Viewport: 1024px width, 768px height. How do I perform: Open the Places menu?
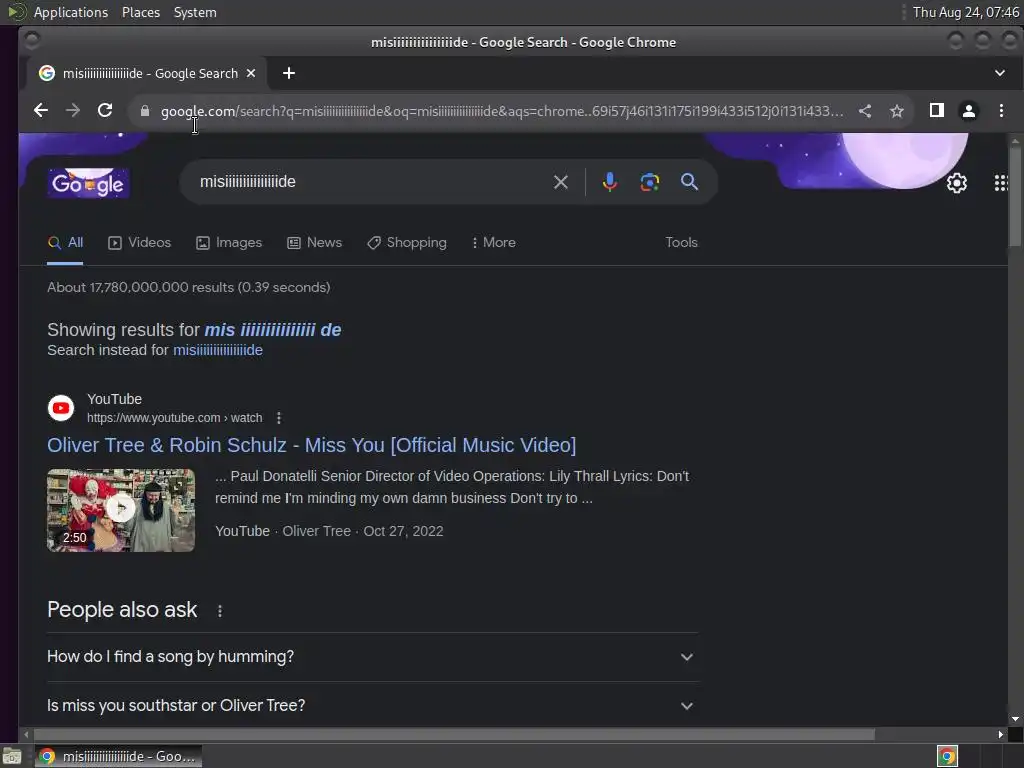click(141, 12)
